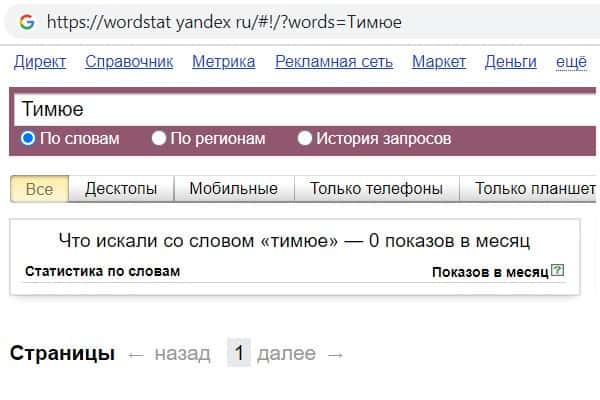Click the search field containing Тимюе

[x=305, y=109]
